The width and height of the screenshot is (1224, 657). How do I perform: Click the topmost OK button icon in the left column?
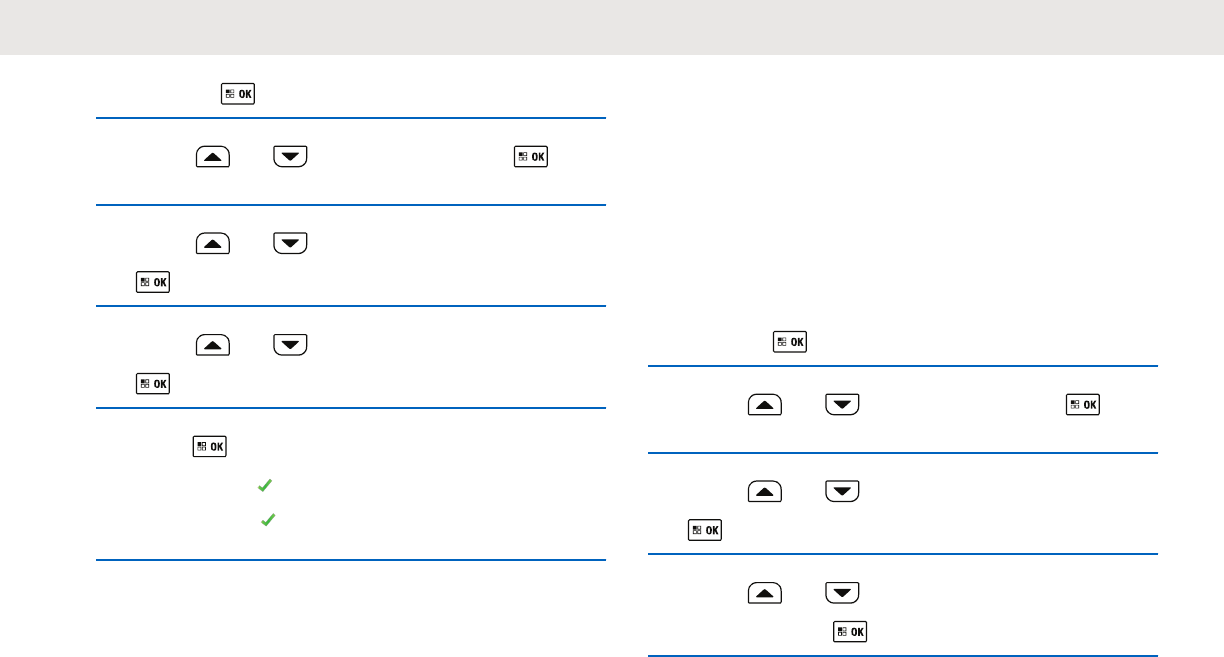pos(238,95)
